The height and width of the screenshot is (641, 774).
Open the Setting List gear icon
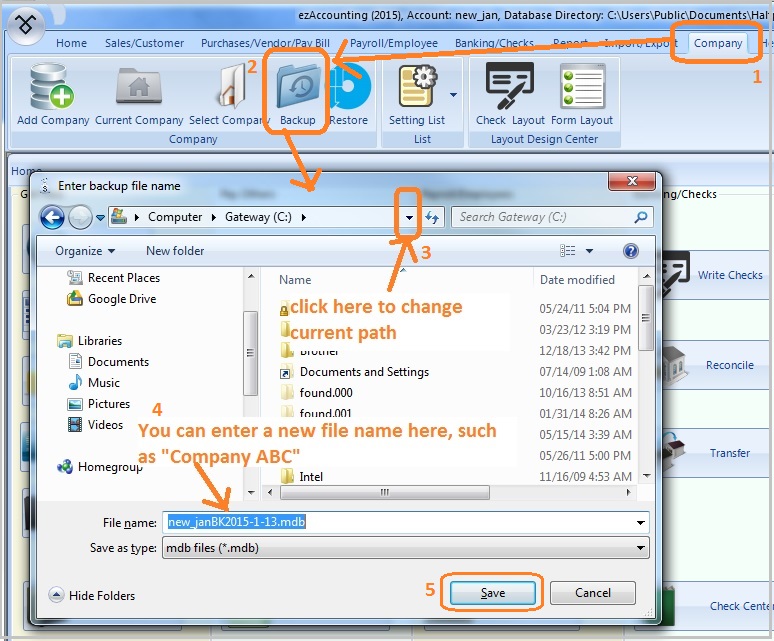tap(419, 89)
